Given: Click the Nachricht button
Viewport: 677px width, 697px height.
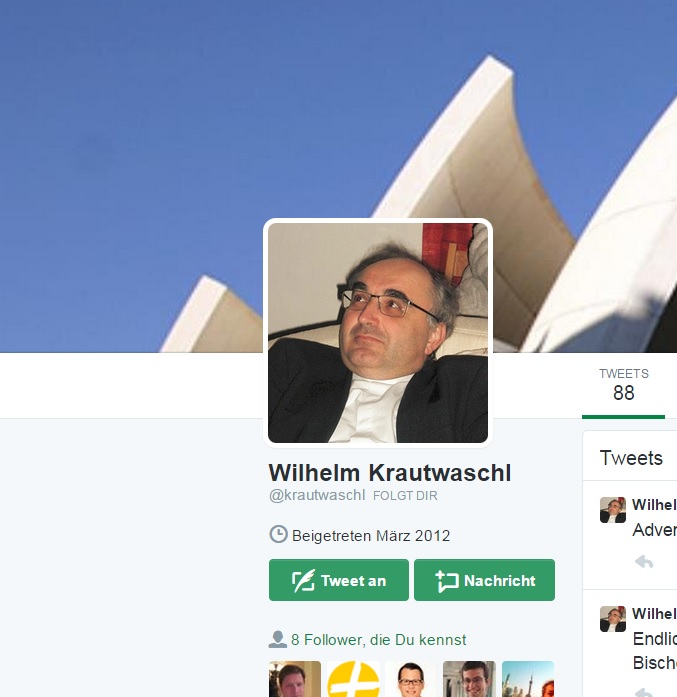Looking at the screenshot, I should pyautogui.click(x=485, y=580).
